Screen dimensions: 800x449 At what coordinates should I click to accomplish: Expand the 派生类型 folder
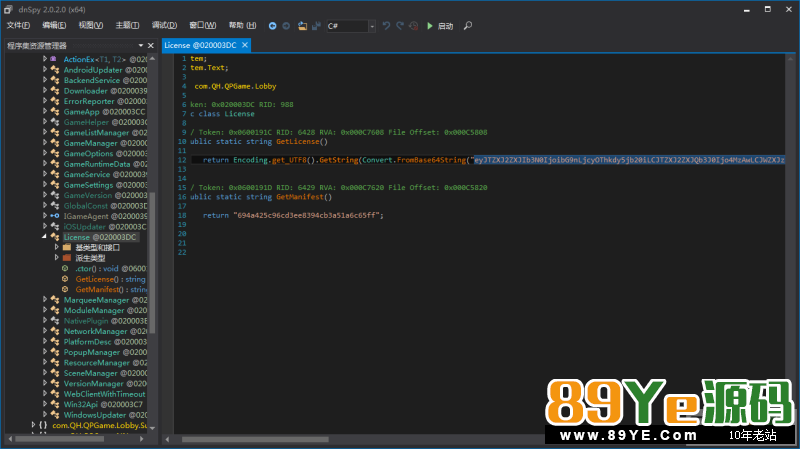(57, 258)
